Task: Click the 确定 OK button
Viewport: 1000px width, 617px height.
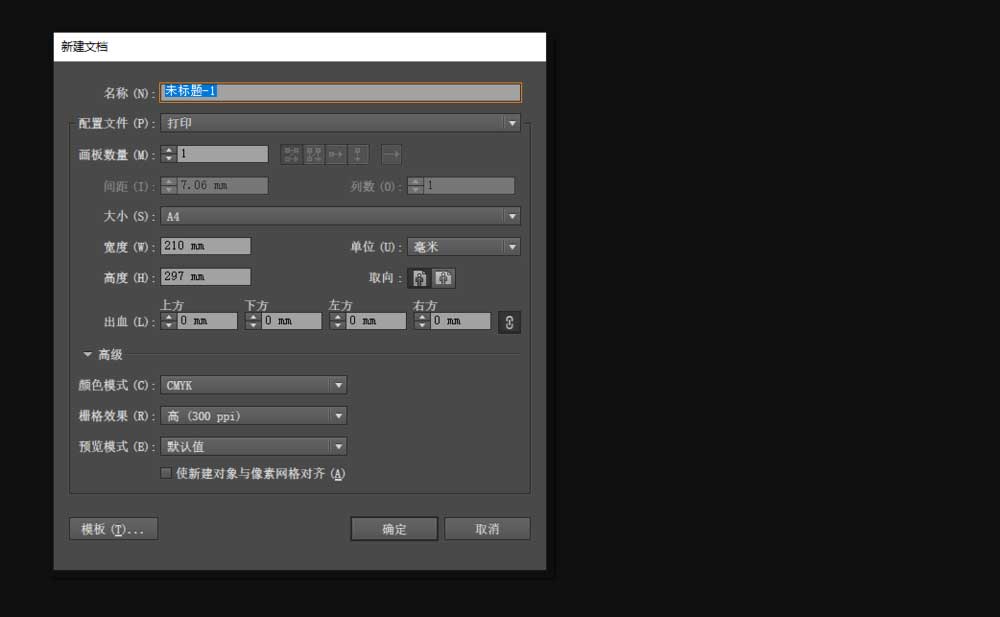Action: click(x=394, y=528)
